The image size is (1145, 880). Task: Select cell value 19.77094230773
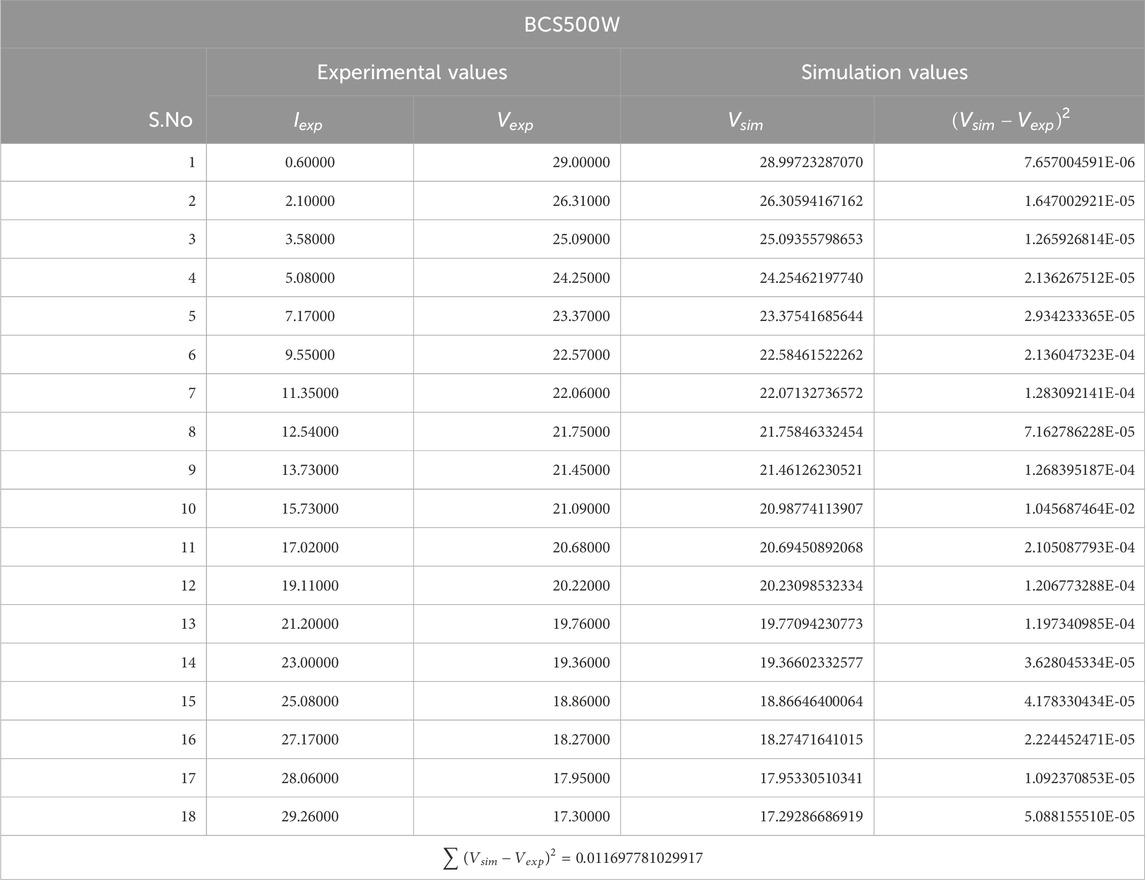811,624
